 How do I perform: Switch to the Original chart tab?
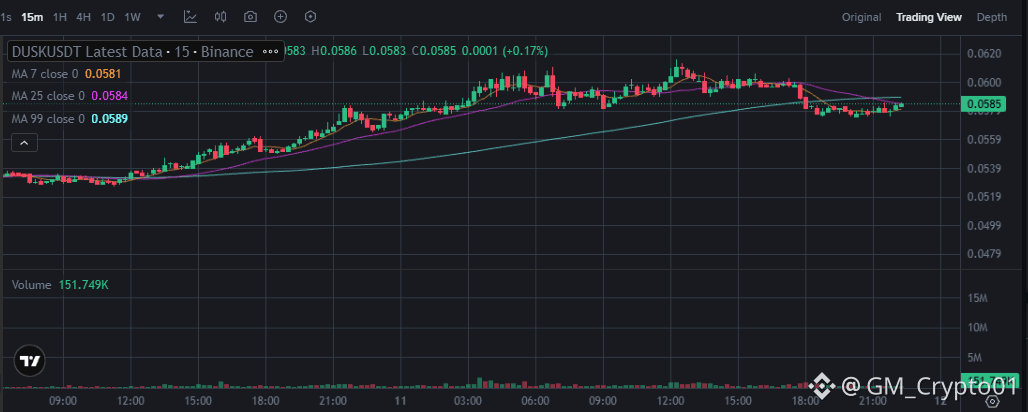coord(861,17)
